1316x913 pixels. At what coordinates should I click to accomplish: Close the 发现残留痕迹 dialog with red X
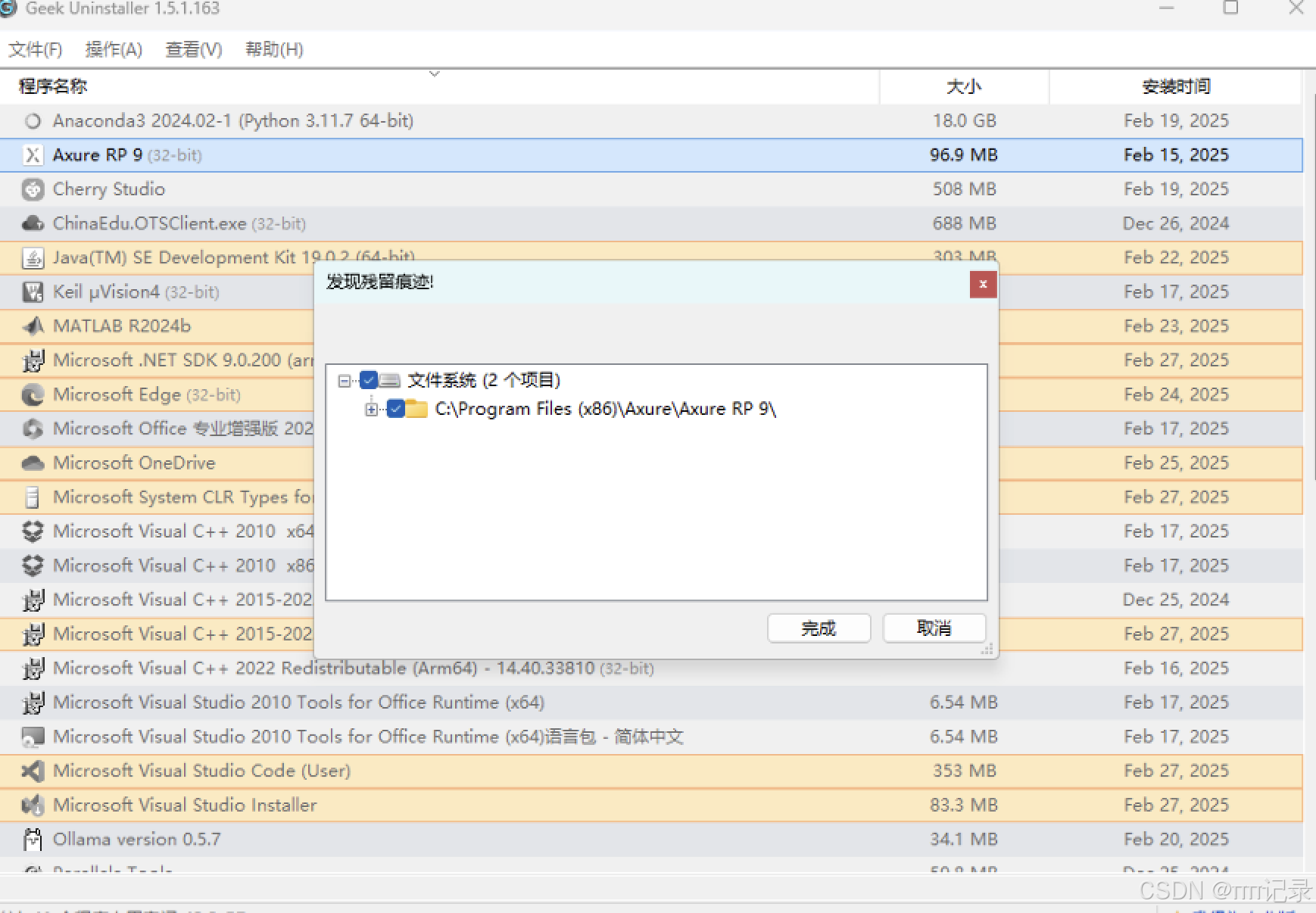983,285
